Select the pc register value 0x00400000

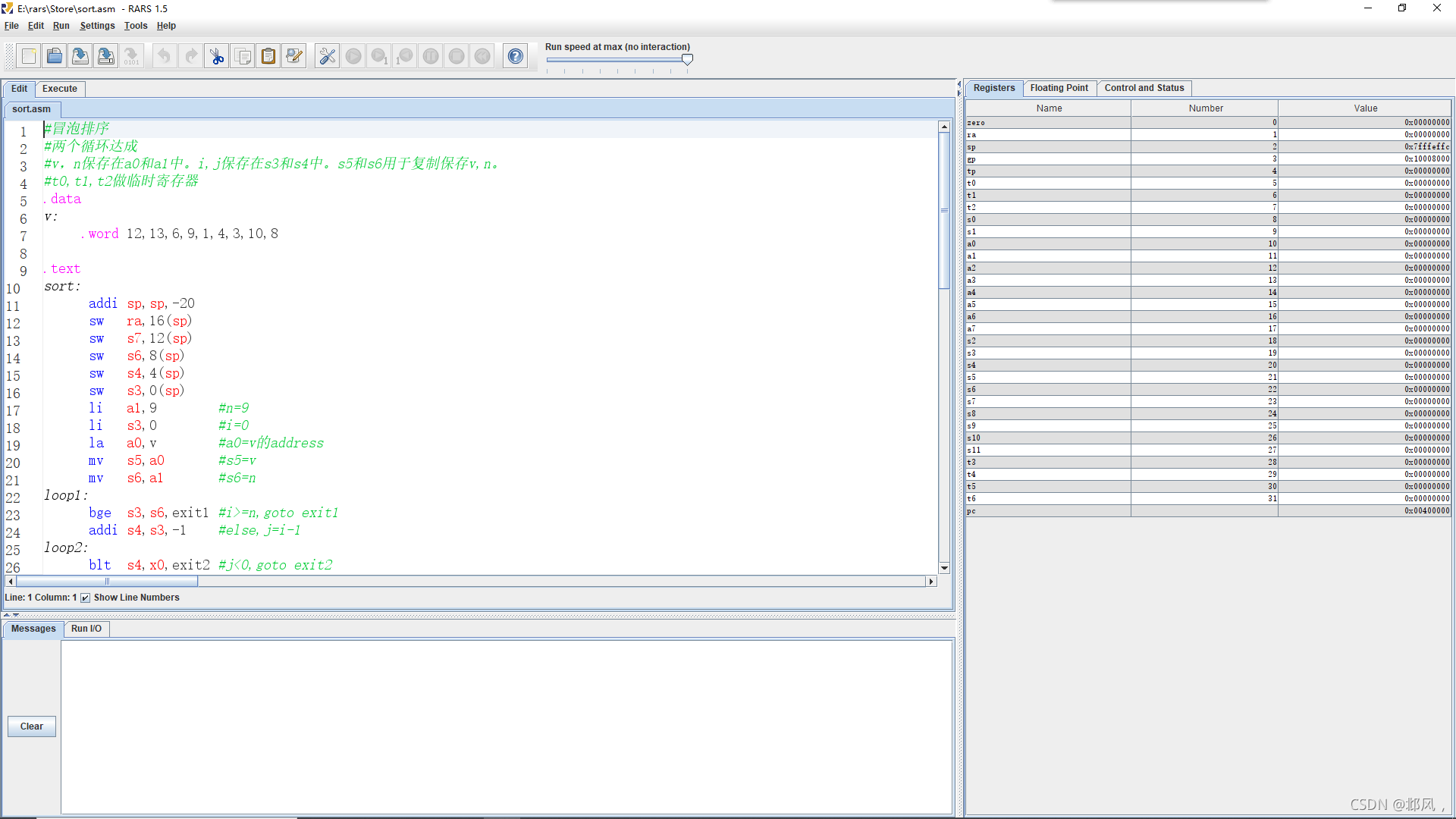pyautogui.click(x=1365, y=511)
